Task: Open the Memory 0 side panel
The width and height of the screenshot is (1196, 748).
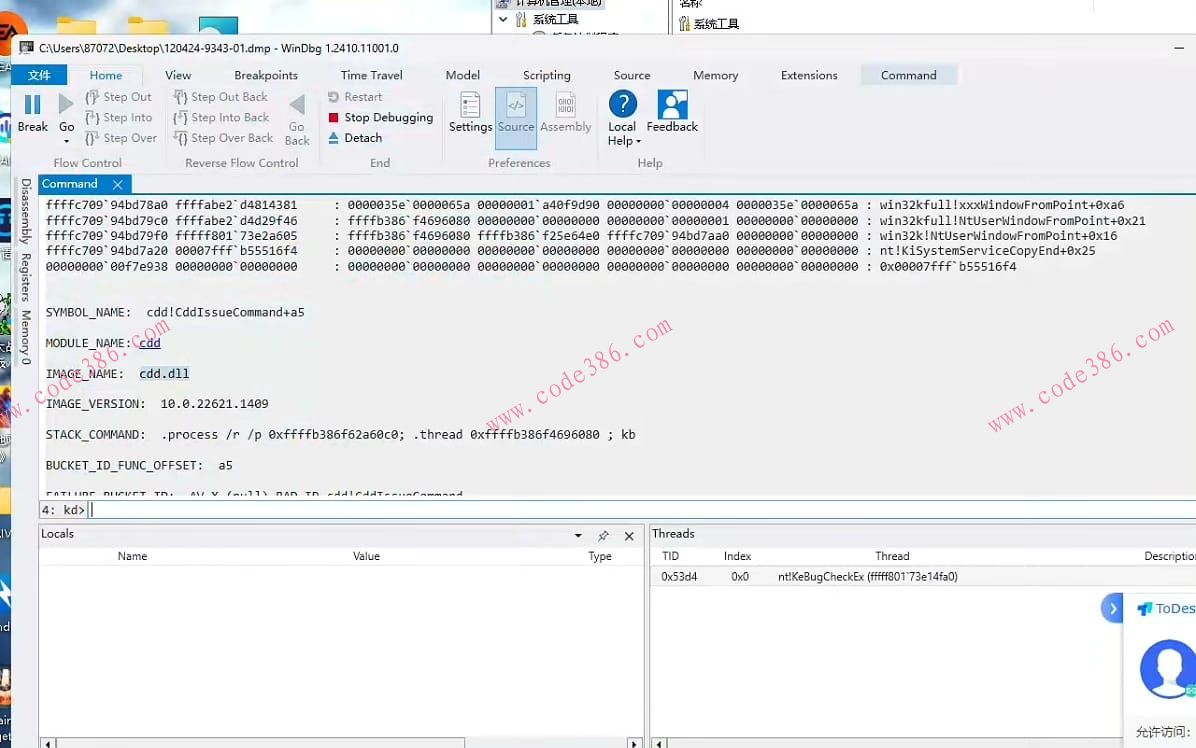Action: (x=25, y=337)
